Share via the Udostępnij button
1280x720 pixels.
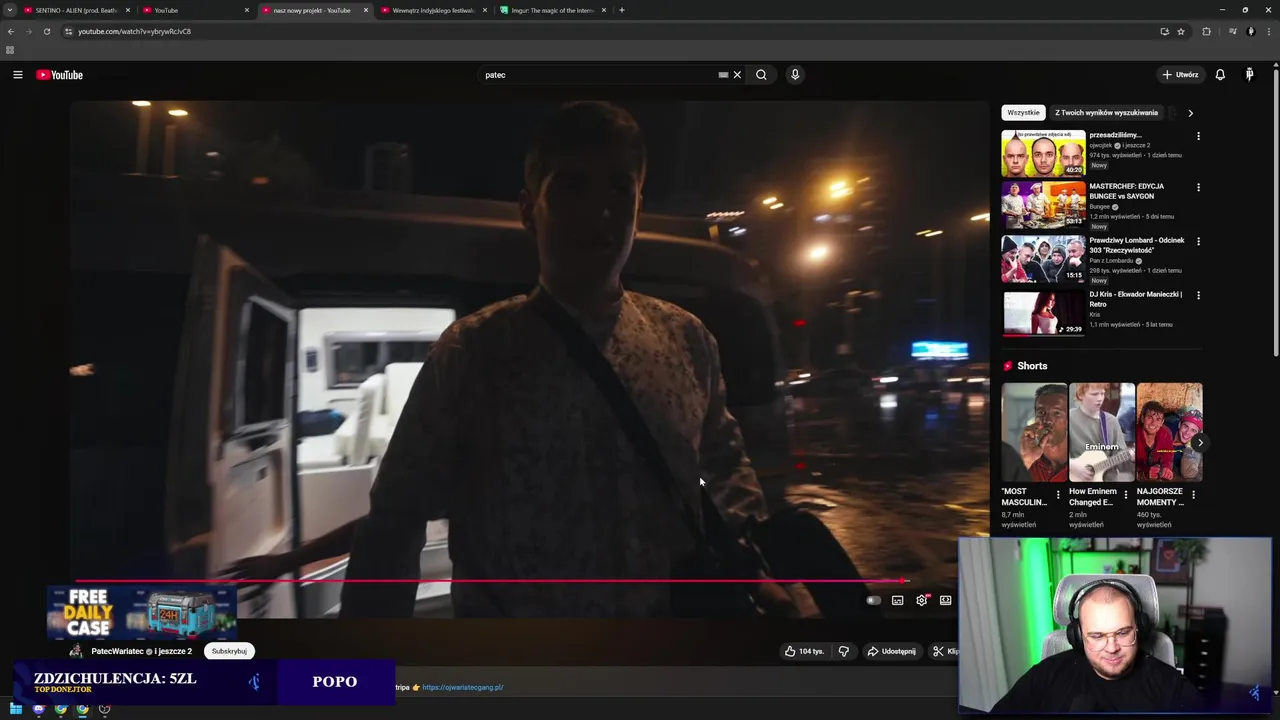pyautogui.click(x=891, y=651)
